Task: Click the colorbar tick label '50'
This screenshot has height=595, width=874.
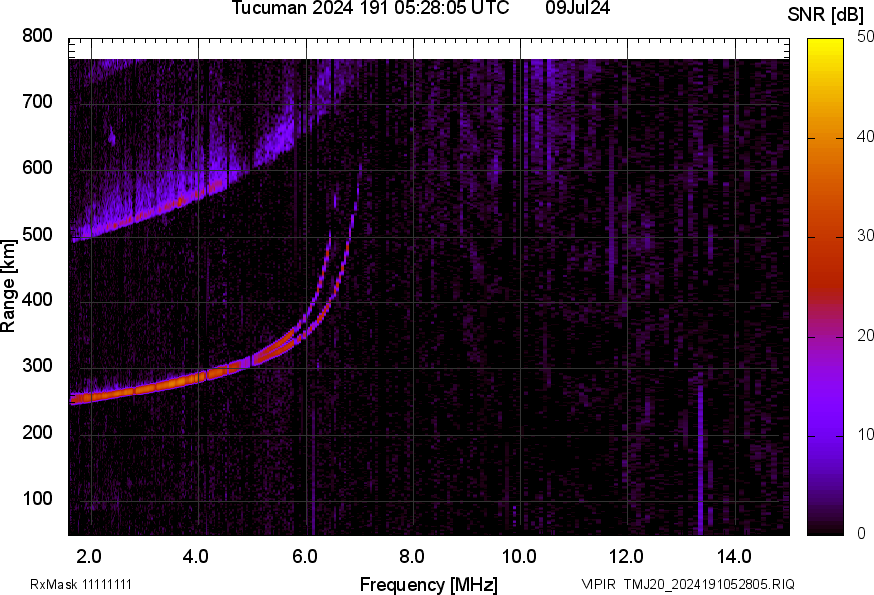Action: tap(865, 37)
